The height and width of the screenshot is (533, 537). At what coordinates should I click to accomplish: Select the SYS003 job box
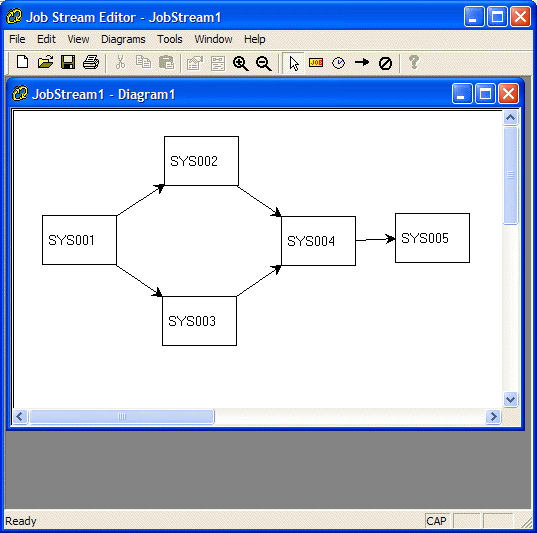click(x=199, y=321)
